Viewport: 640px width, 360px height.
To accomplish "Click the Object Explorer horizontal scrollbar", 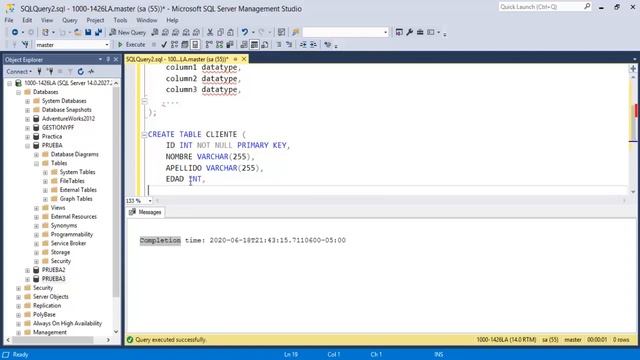I will (58, 340).
